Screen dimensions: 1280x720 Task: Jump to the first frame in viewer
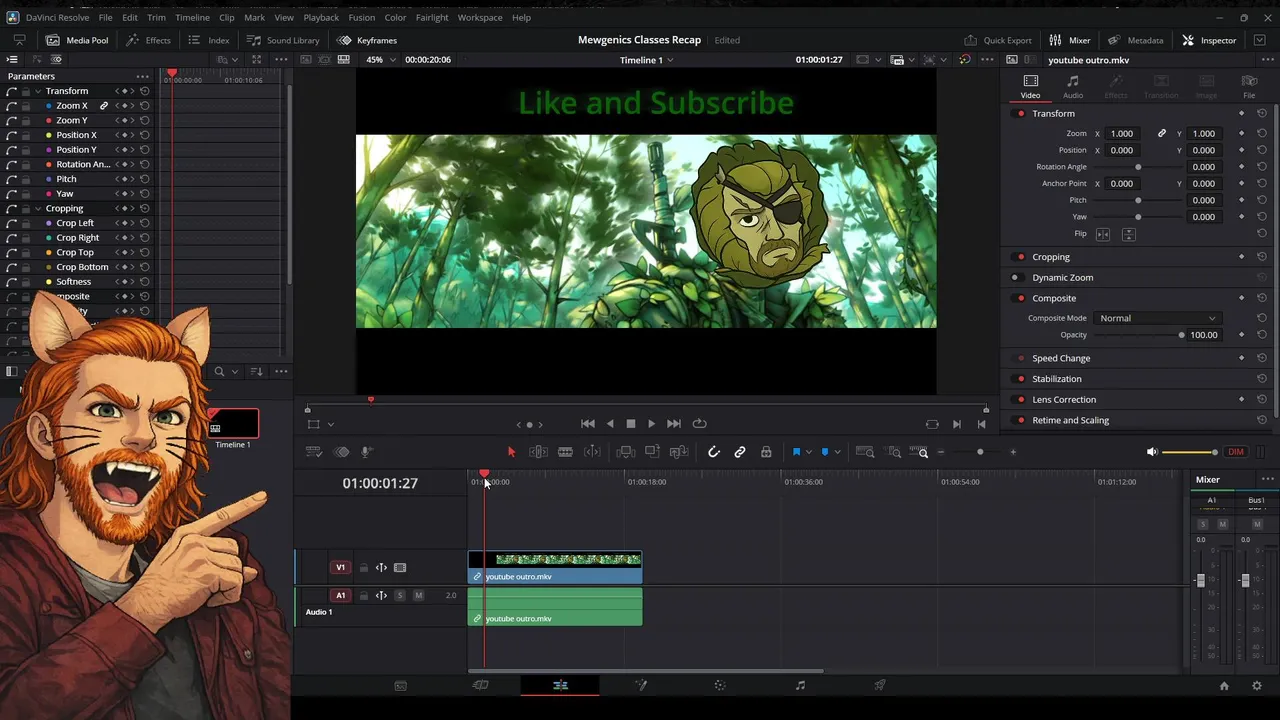coord(588,424)
